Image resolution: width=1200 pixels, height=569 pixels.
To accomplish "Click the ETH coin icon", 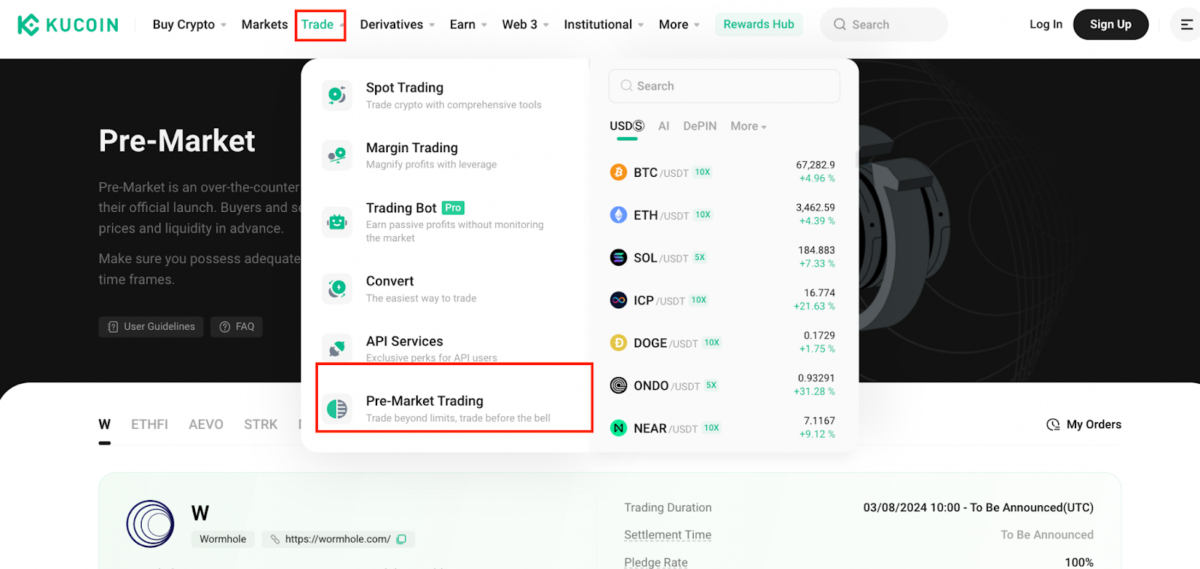I will point(618,215).
